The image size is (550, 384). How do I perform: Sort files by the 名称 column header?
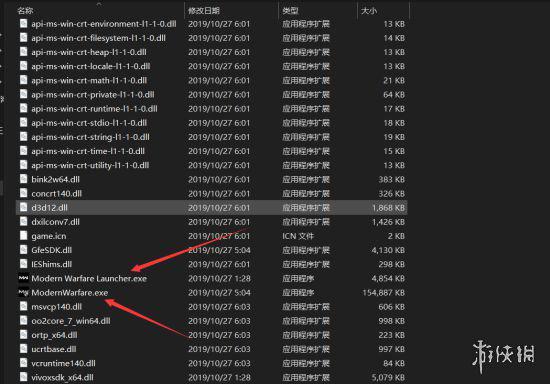tap(25, 11)
